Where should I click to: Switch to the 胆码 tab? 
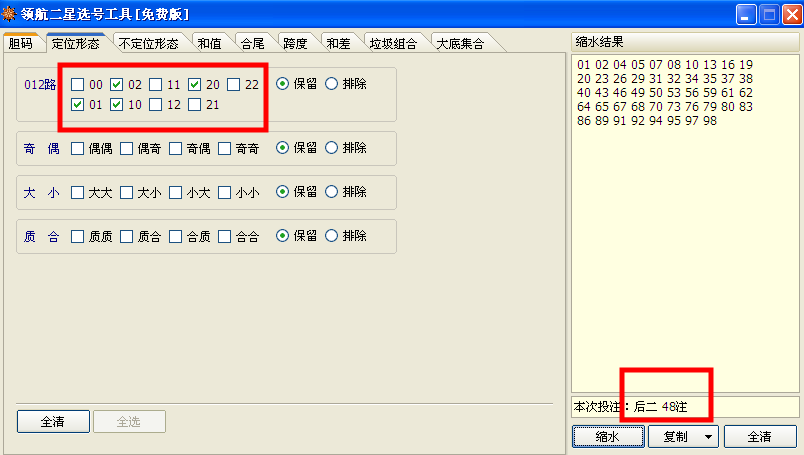21,44
